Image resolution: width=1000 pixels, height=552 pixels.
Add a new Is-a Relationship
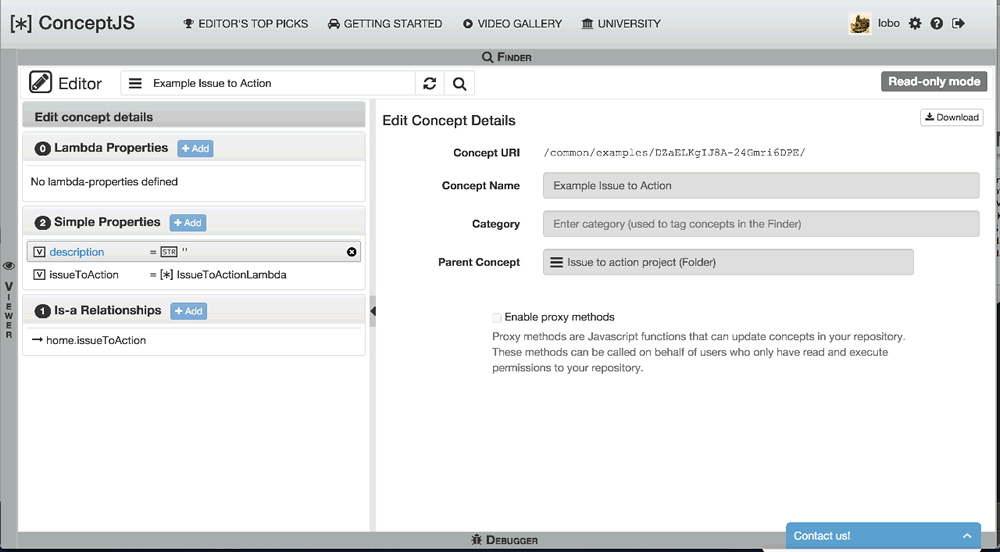click(189, 311)
